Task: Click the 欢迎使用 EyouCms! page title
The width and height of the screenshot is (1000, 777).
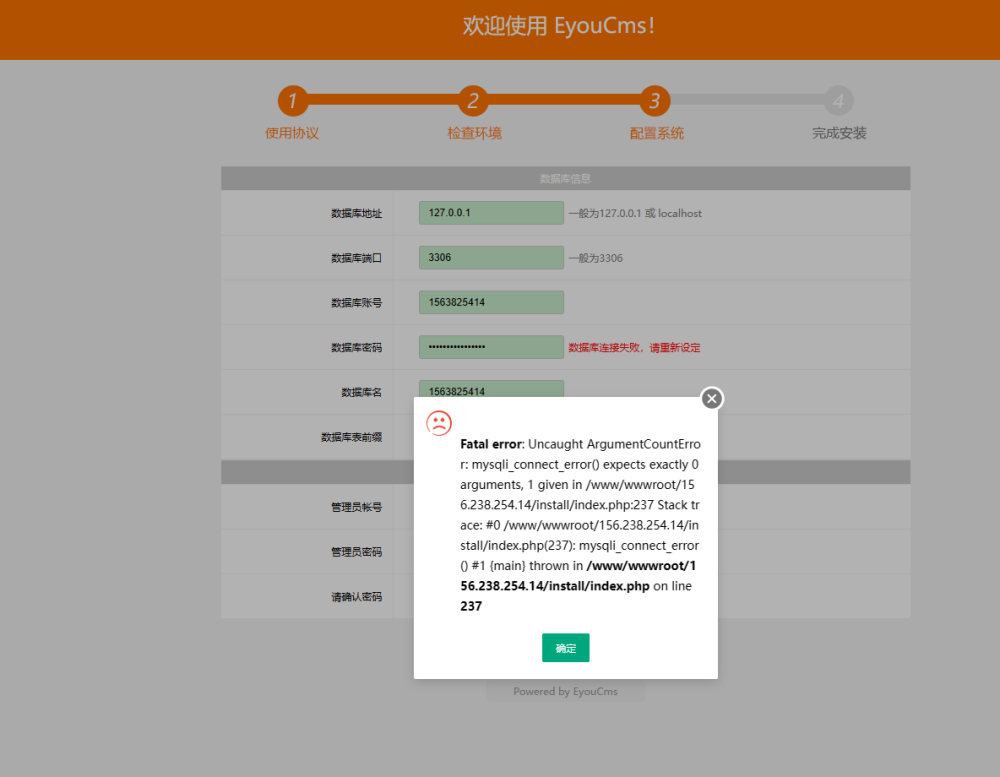Action: [x=559, y=26]
